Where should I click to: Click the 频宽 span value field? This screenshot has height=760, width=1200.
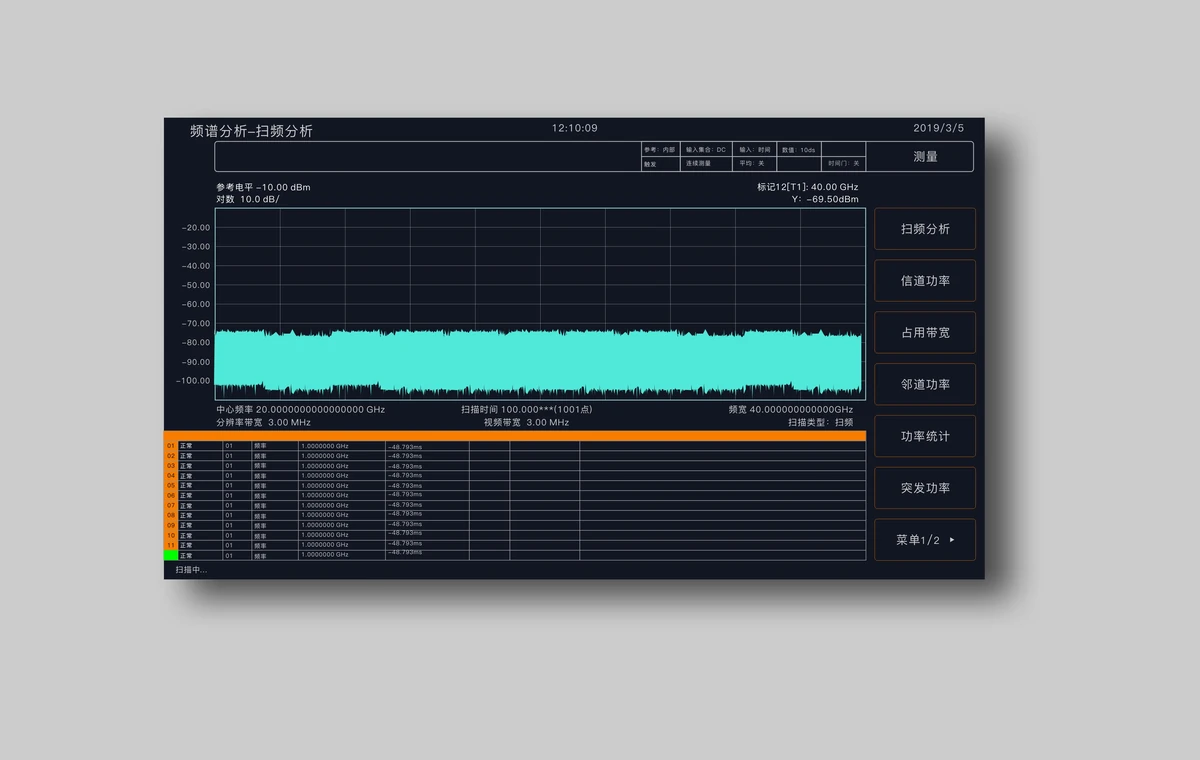[x=791, y=410]
